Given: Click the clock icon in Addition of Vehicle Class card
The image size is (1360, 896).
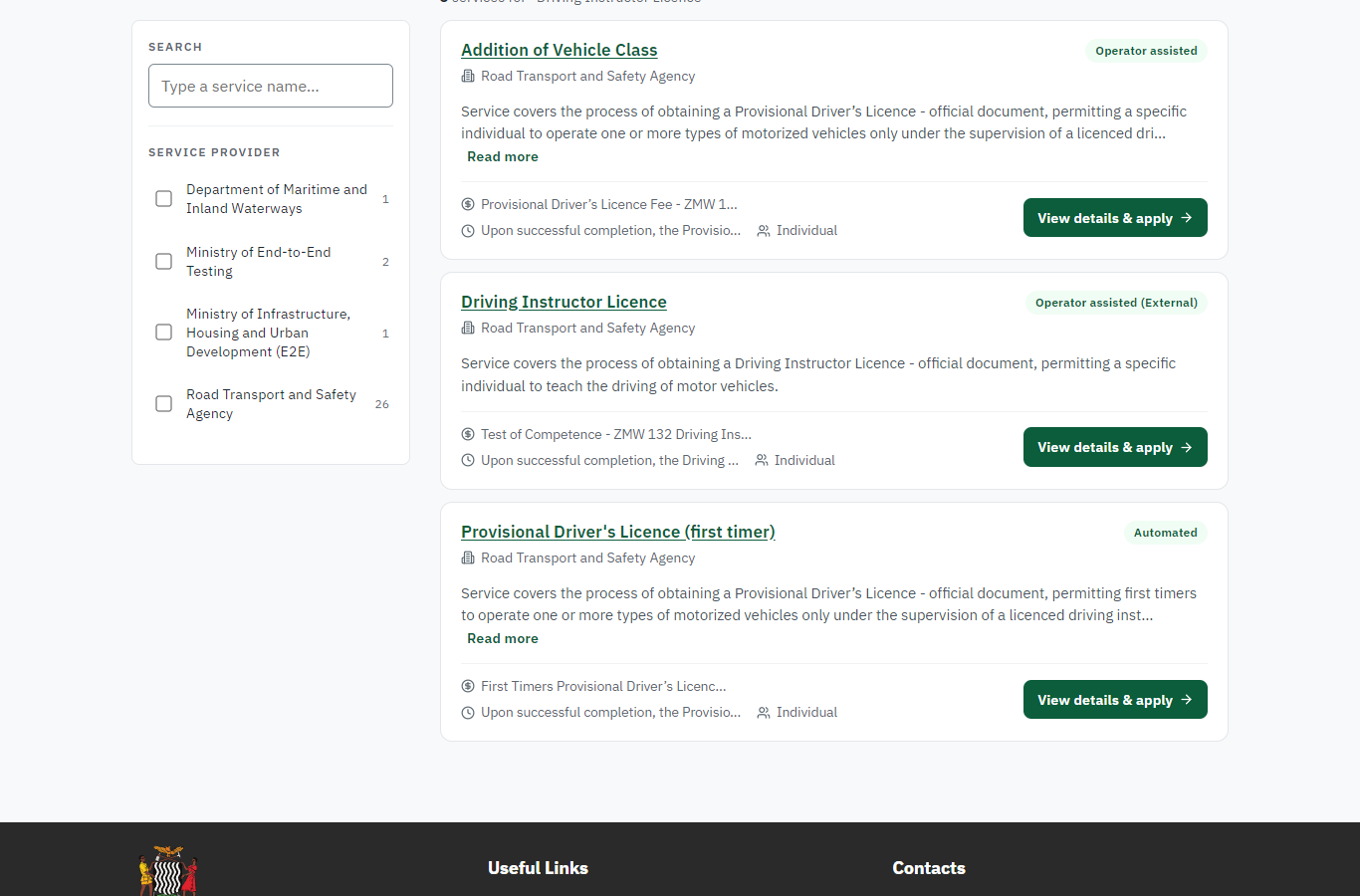Looking at the screenshot, I should point(468,231).
